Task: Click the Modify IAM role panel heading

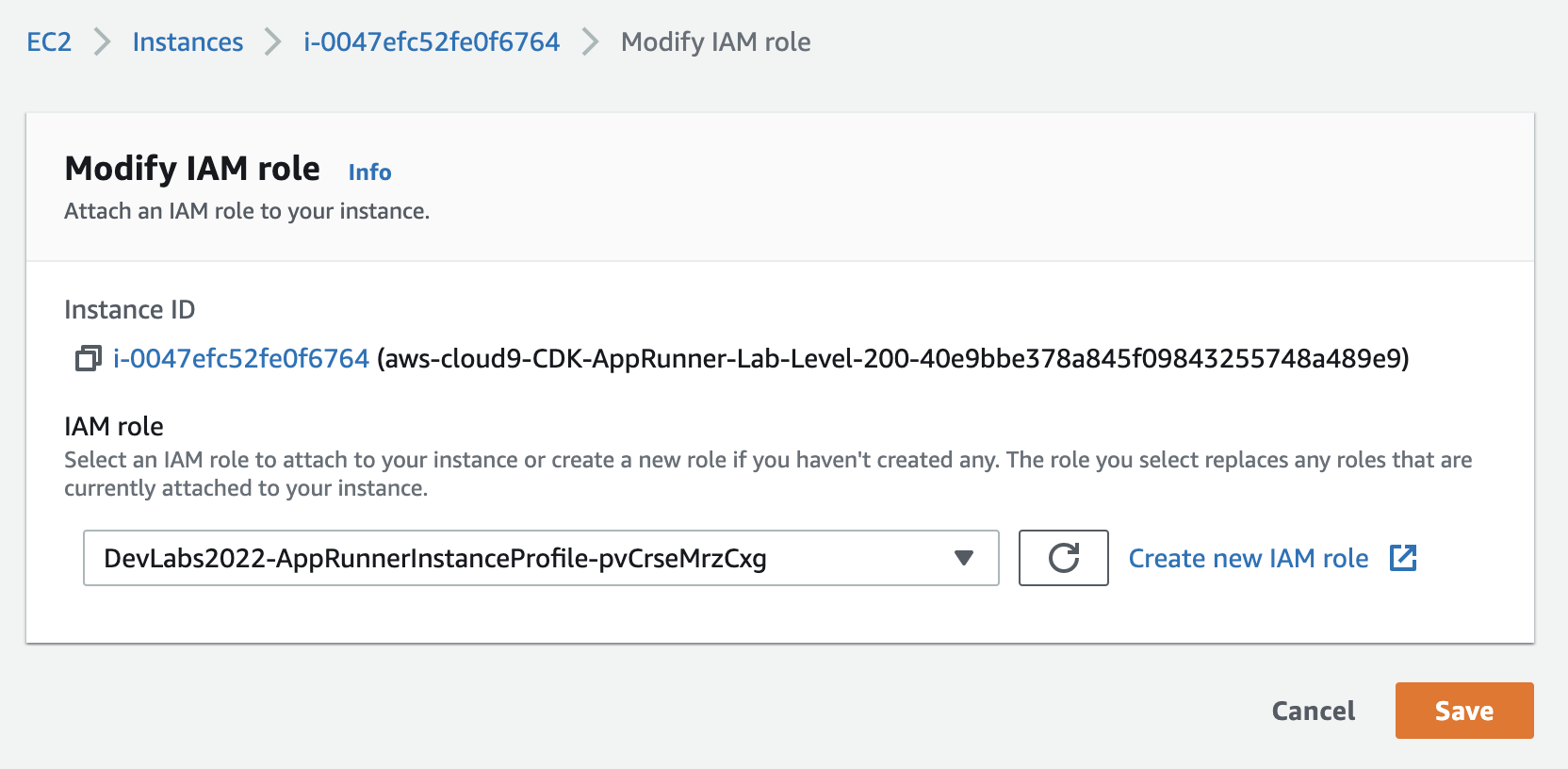Action: click(x=192, y=169)
